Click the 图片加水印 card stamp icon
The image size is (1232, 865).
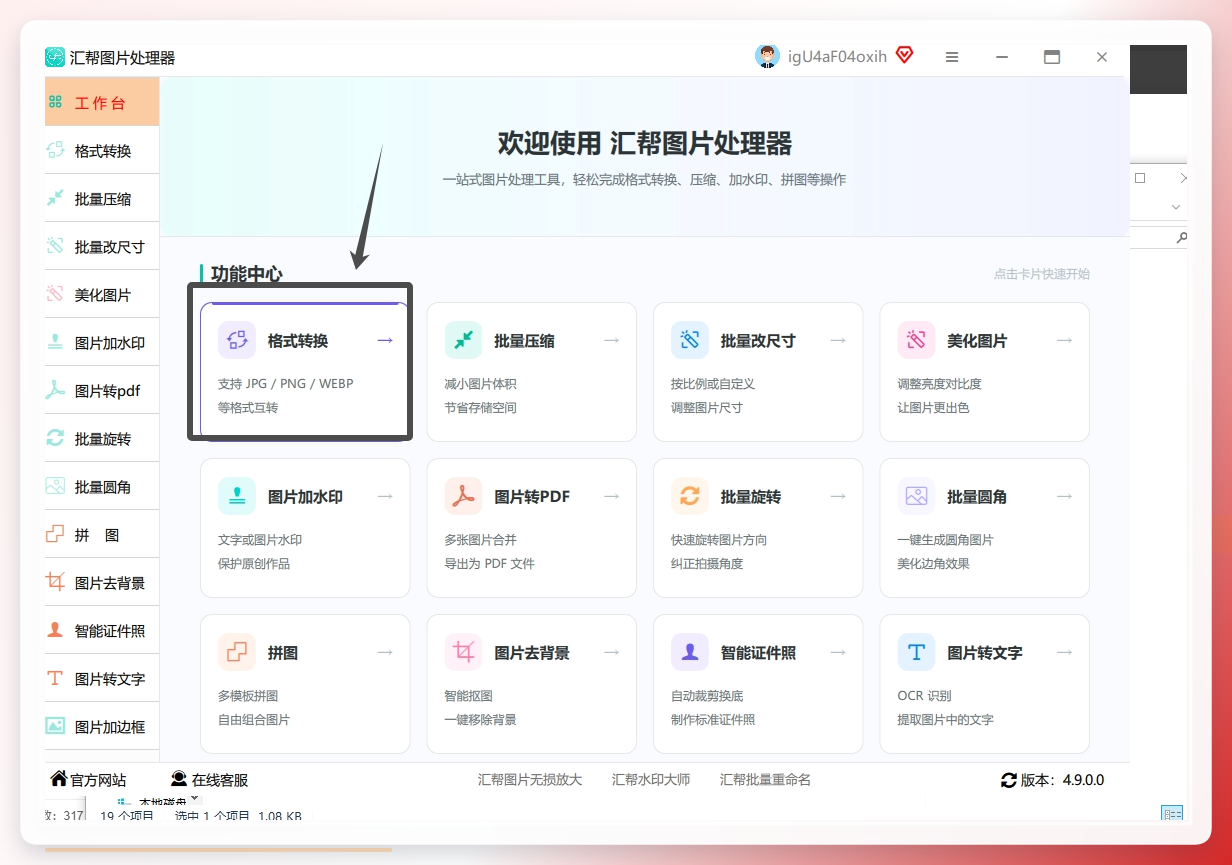[x=237, y=496]
